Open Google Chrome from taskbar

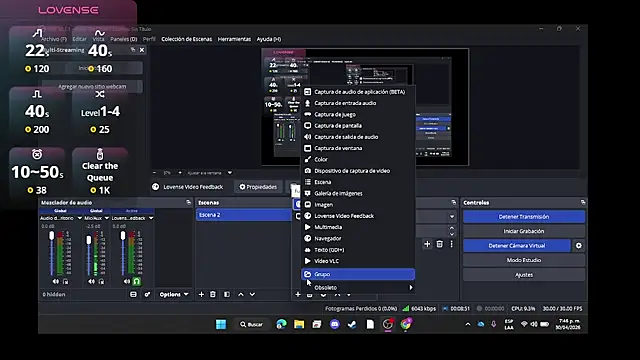click(x=406, y=324)
